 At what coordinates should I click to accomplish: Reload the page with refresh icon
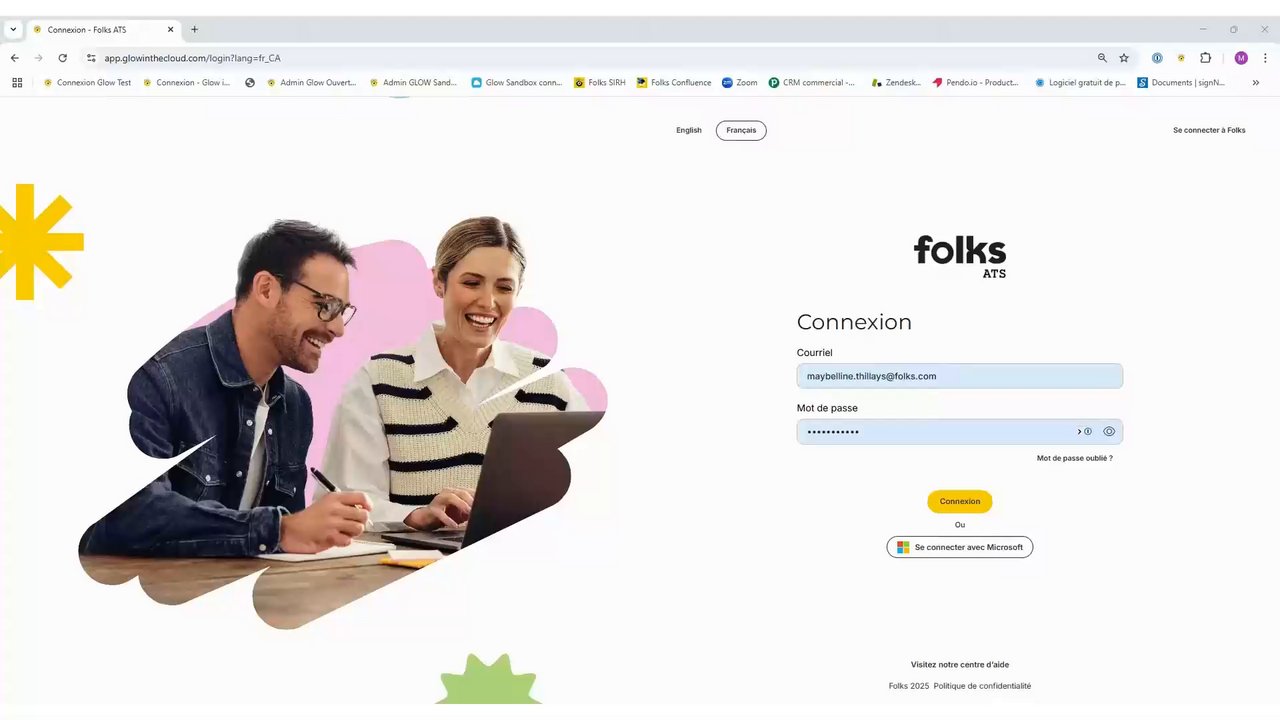62,58
